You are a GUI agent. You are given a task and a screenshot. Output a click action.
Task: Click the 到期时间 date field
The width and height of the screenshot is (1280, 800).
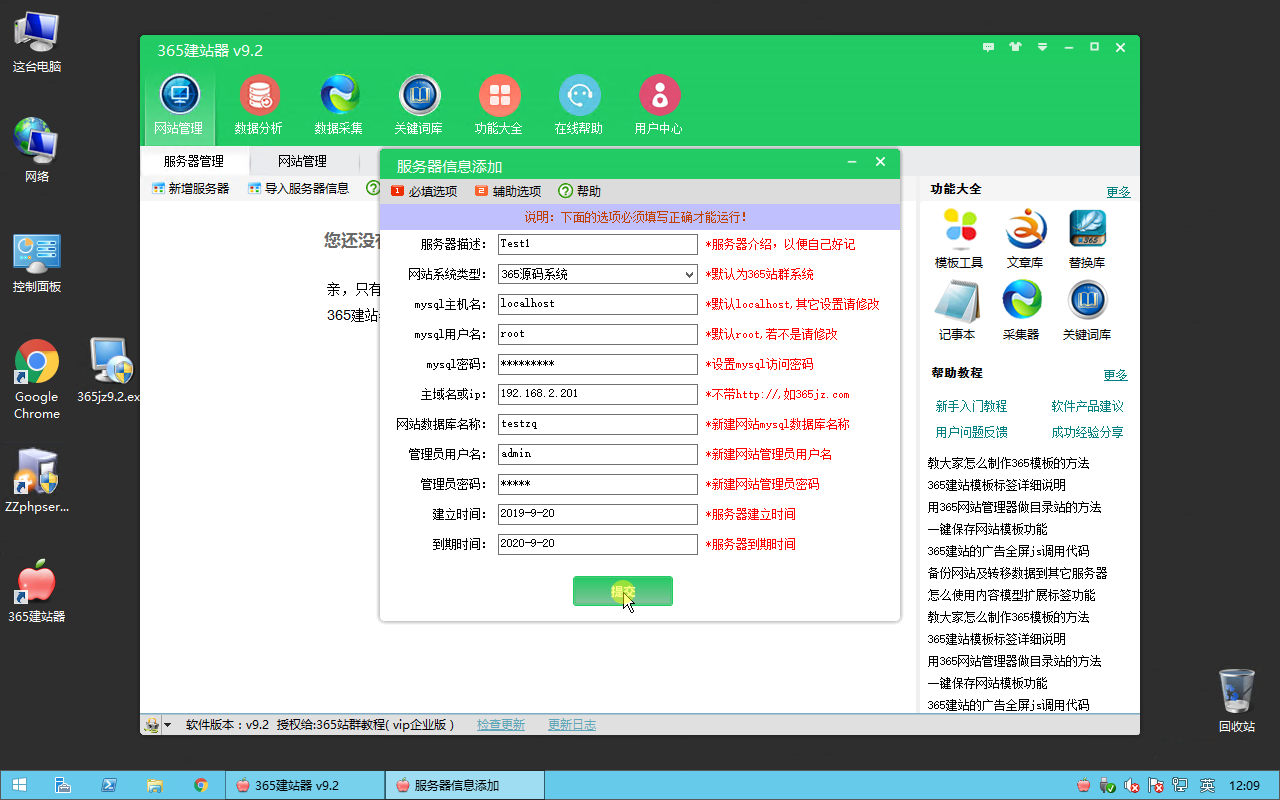[x=597, y=544]
